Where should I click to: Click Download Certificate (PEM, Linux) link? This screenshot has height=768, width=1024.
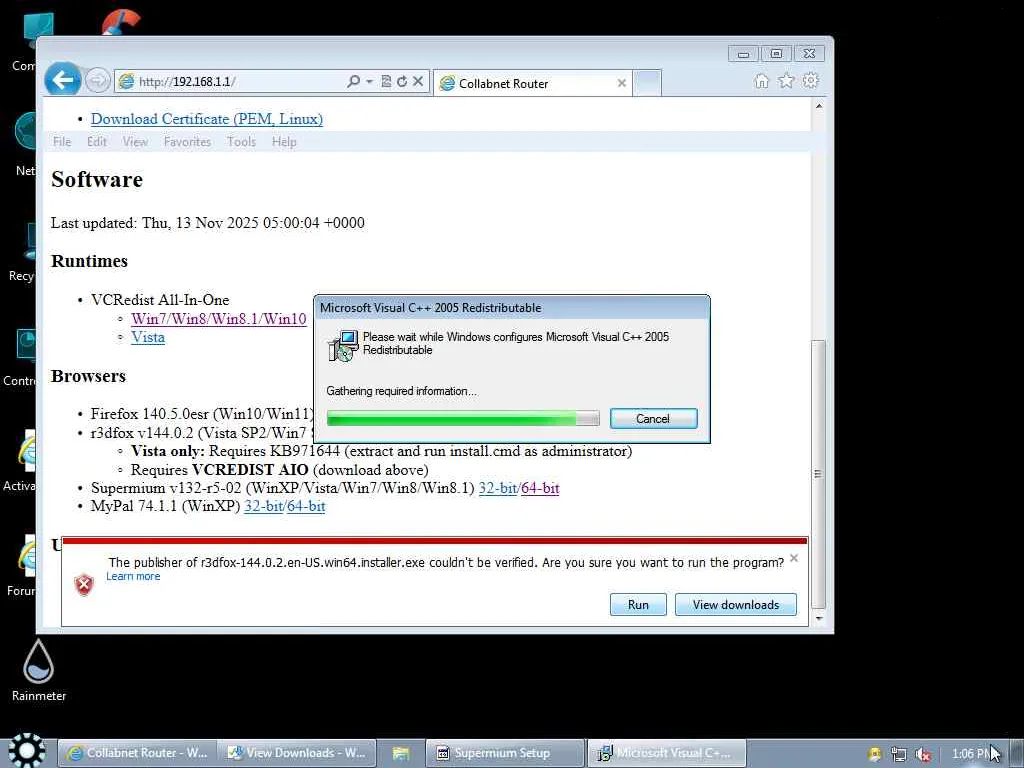point(207,119)
